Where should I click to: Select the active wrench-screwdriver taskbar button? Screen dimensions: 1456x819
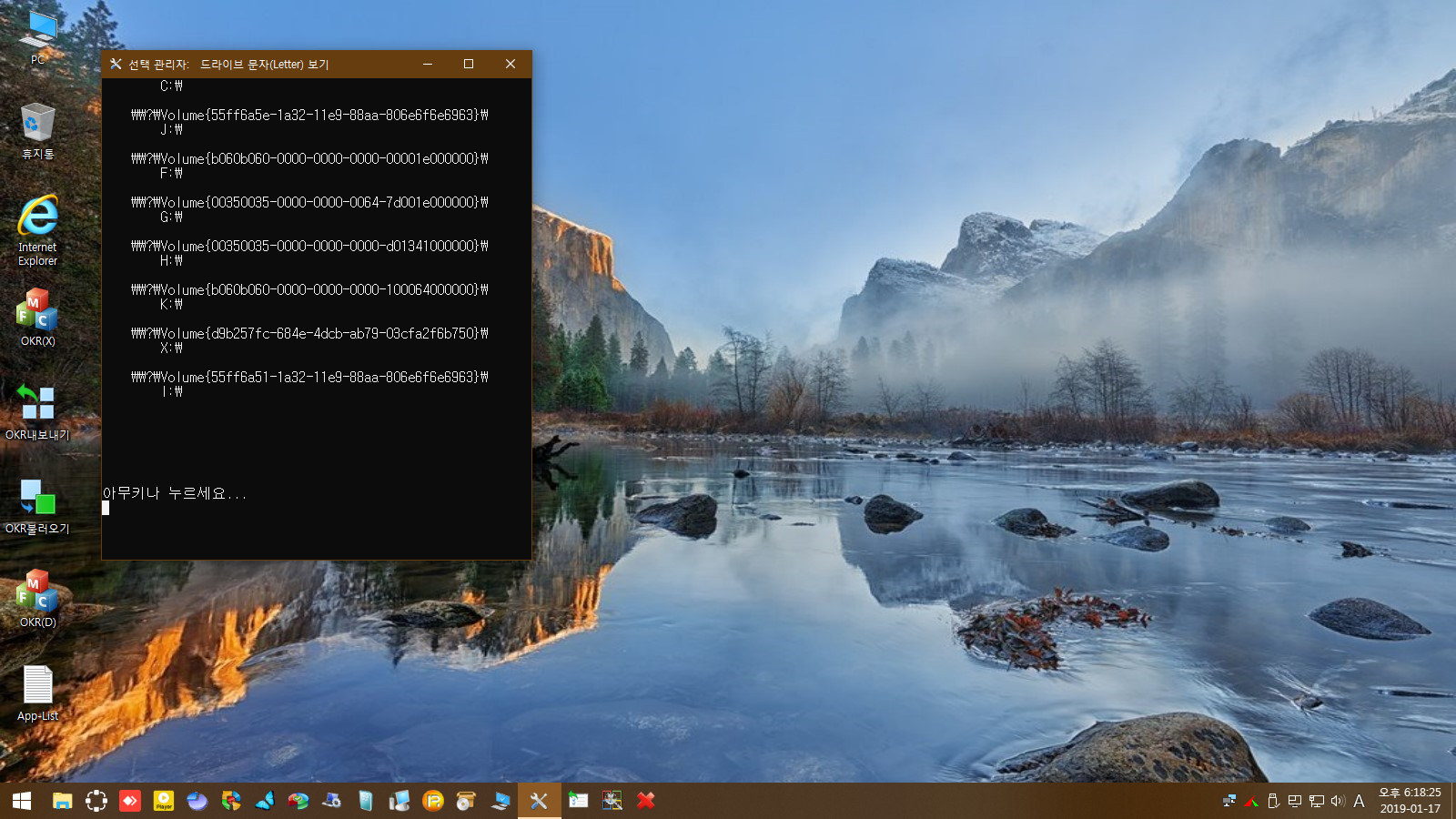[x=540, y=801]
